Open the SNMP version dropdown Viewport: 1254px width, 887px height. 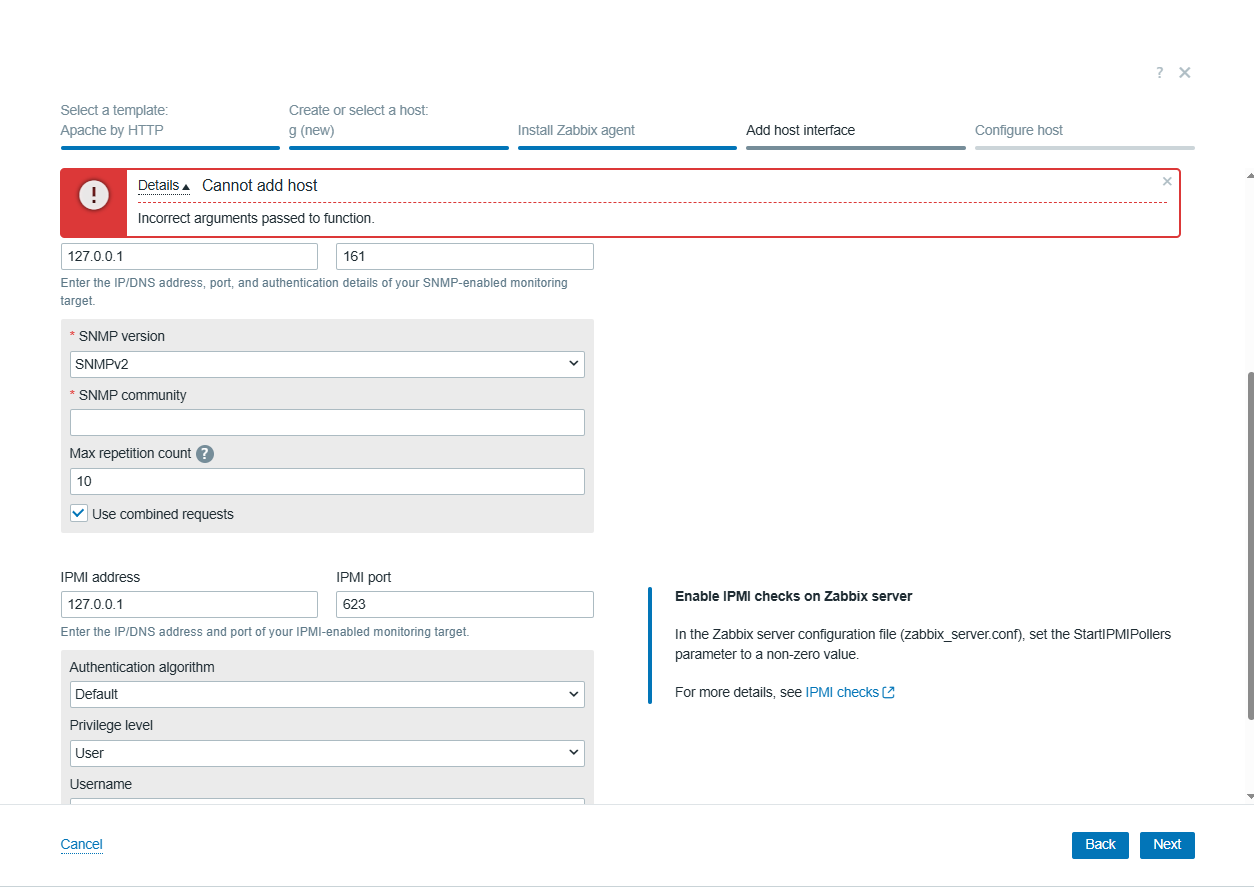point(327,364)
